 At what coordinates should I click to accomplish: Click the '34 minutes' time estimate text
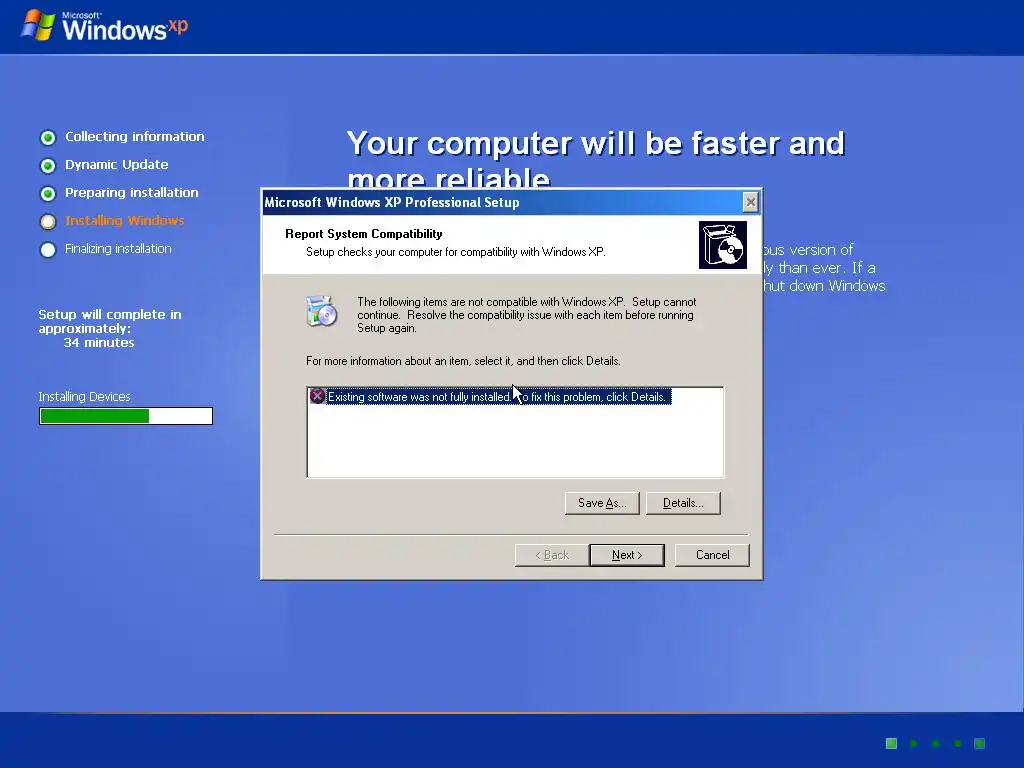[99, 342]
